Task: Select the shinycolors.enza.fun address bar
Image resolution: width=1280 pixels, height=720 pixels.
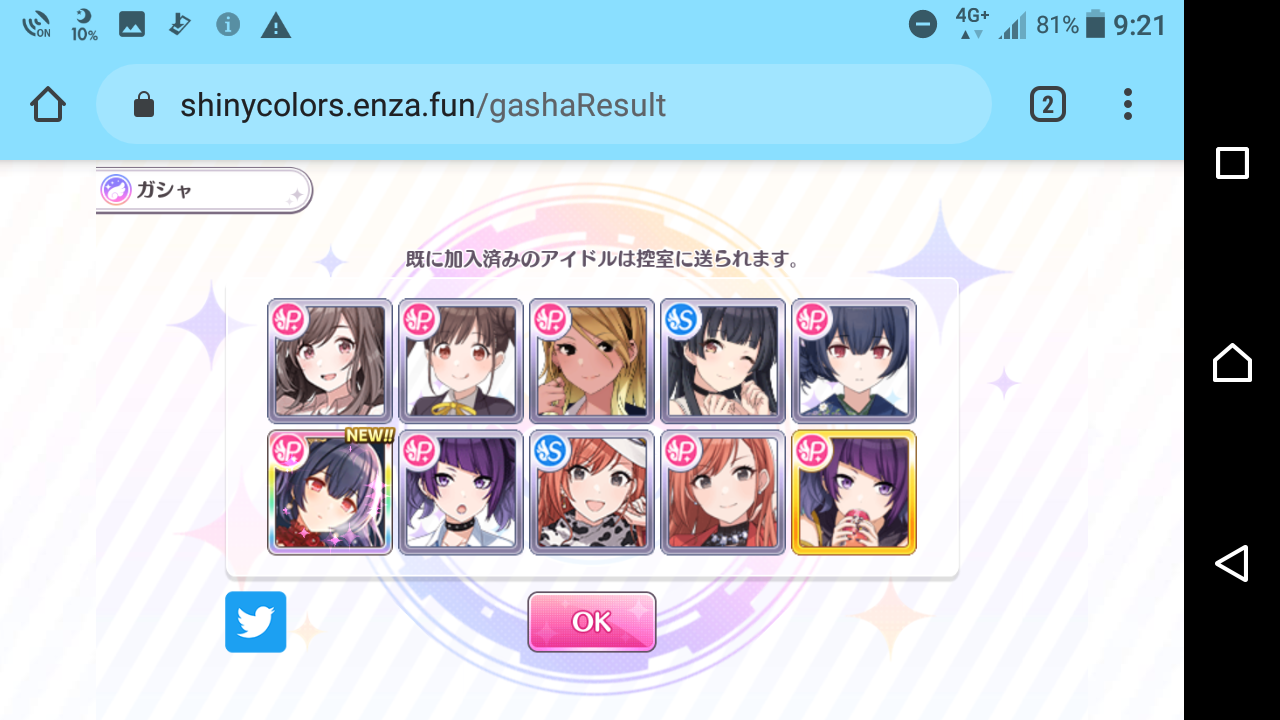Action: (544, 104)
